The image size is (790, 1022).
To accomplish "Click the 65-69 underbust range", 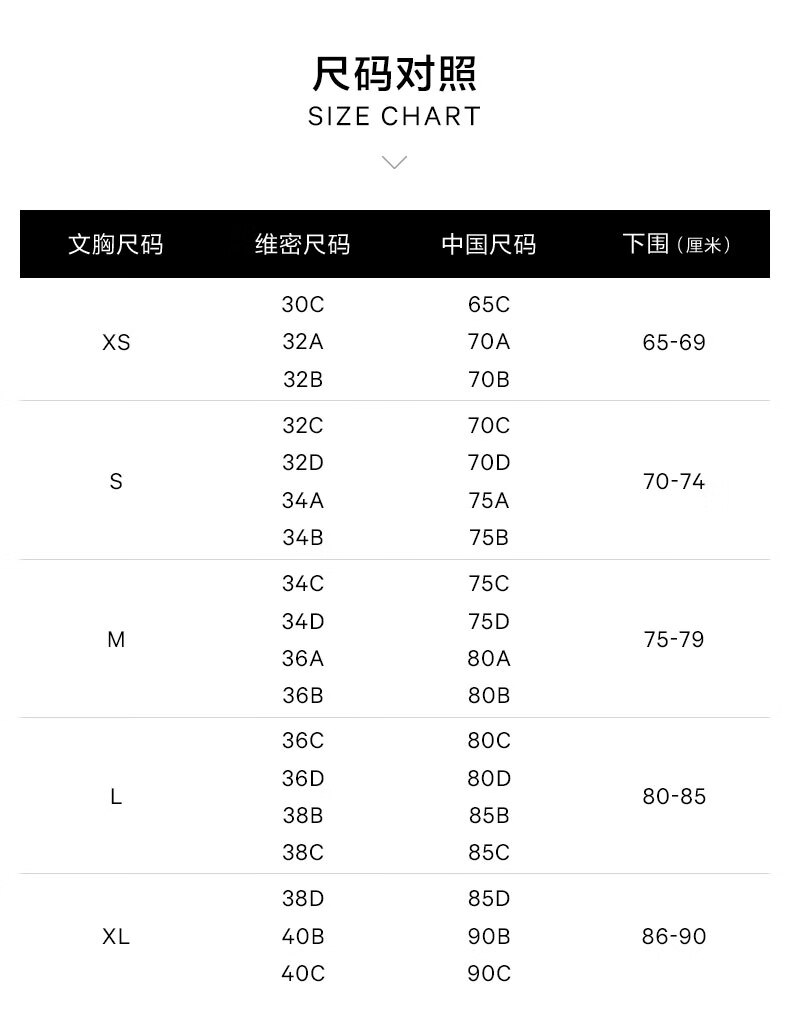I will point(674,342).
